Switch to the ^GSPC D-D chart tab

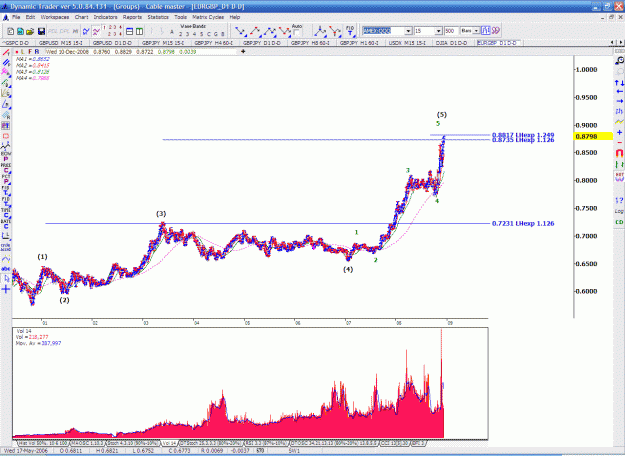17,43
